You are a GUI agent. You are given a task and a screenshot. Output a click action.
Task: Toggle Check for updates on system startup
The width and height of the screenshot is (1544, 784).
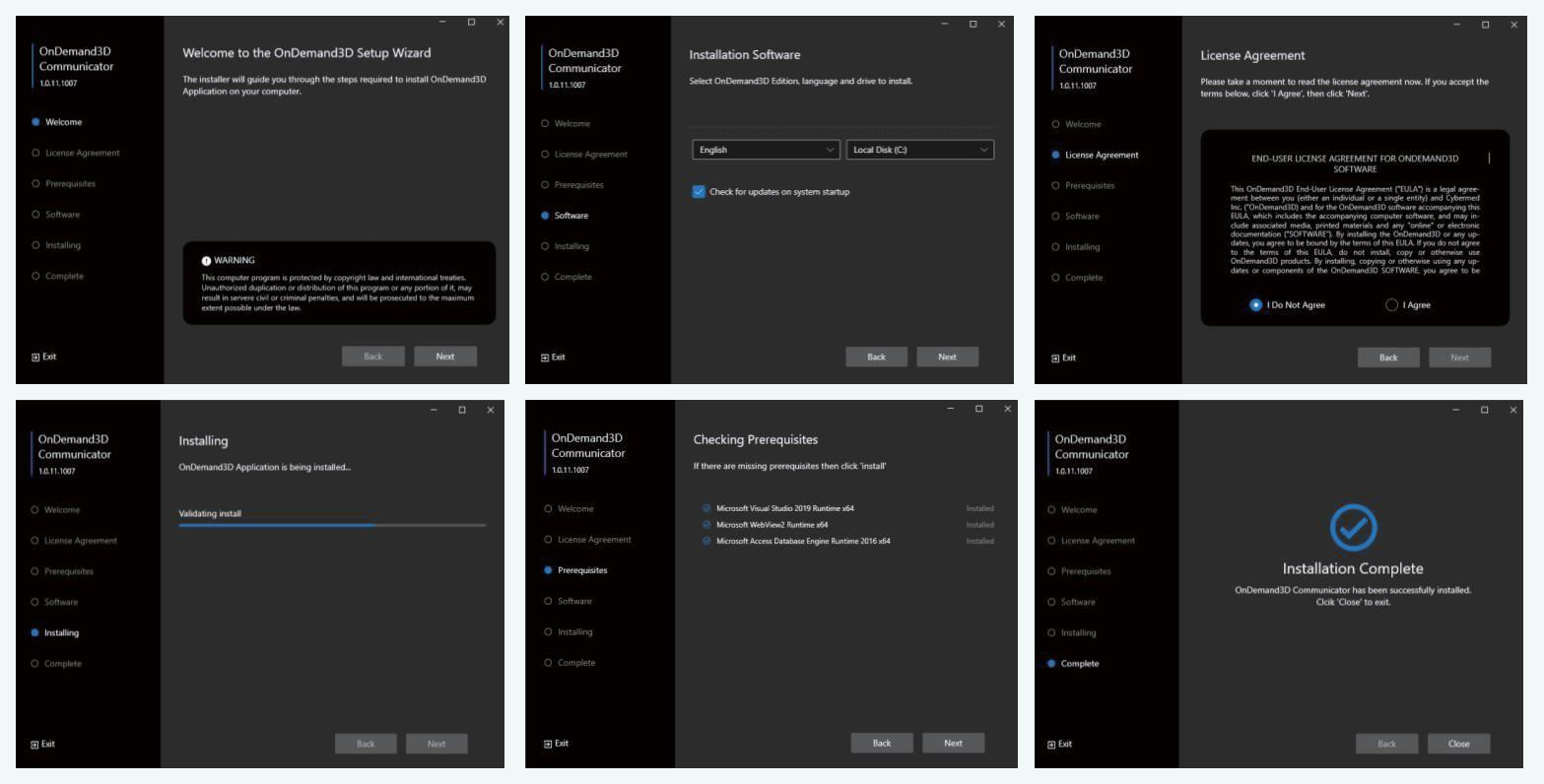699,192
